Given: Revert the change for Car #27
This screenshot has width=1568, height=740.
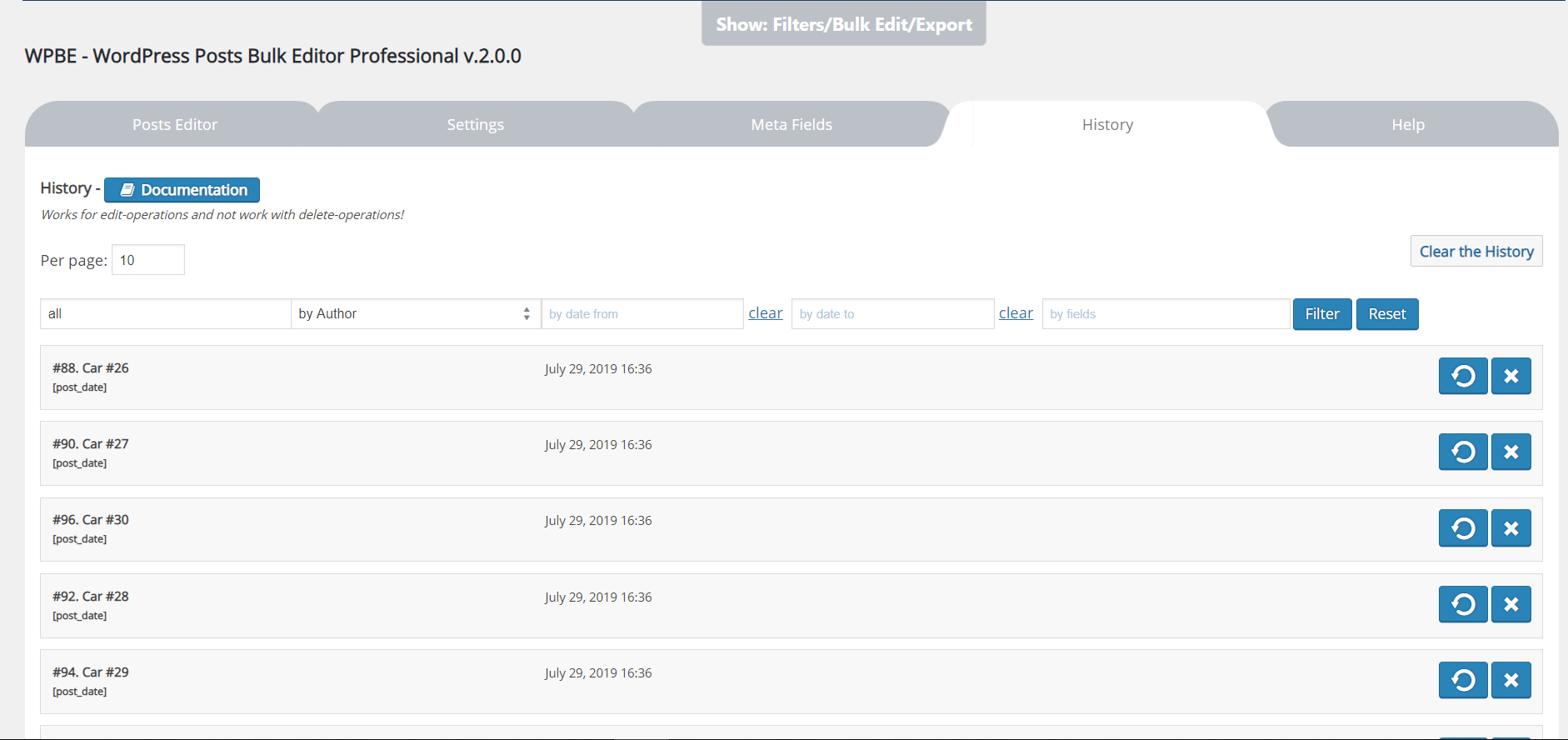Looking at the screenshot, I should point(1462,452).
